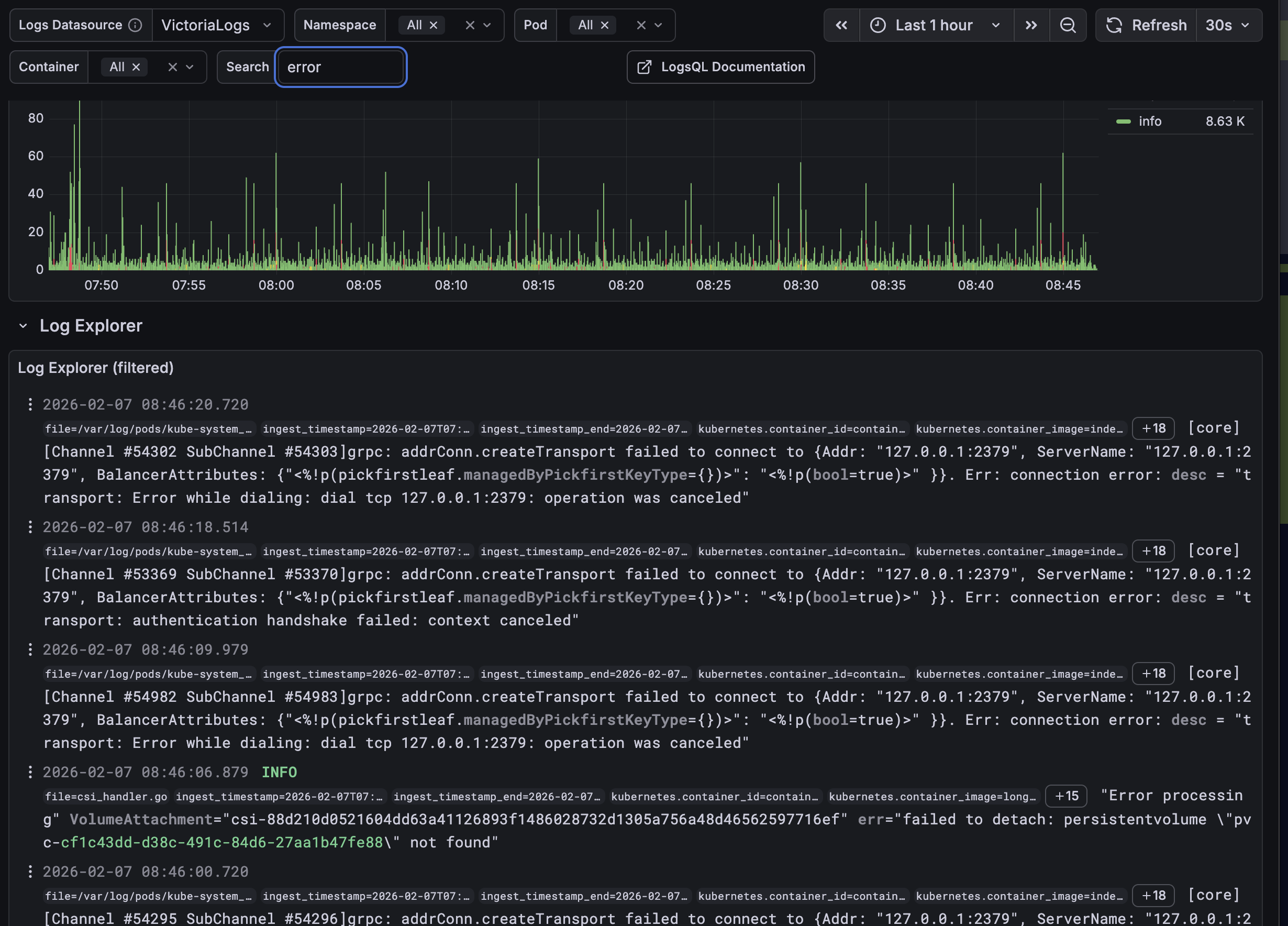
Task: Open the kebab menu on the first log row
Action: pyautogui.click(x=30, y=404)
